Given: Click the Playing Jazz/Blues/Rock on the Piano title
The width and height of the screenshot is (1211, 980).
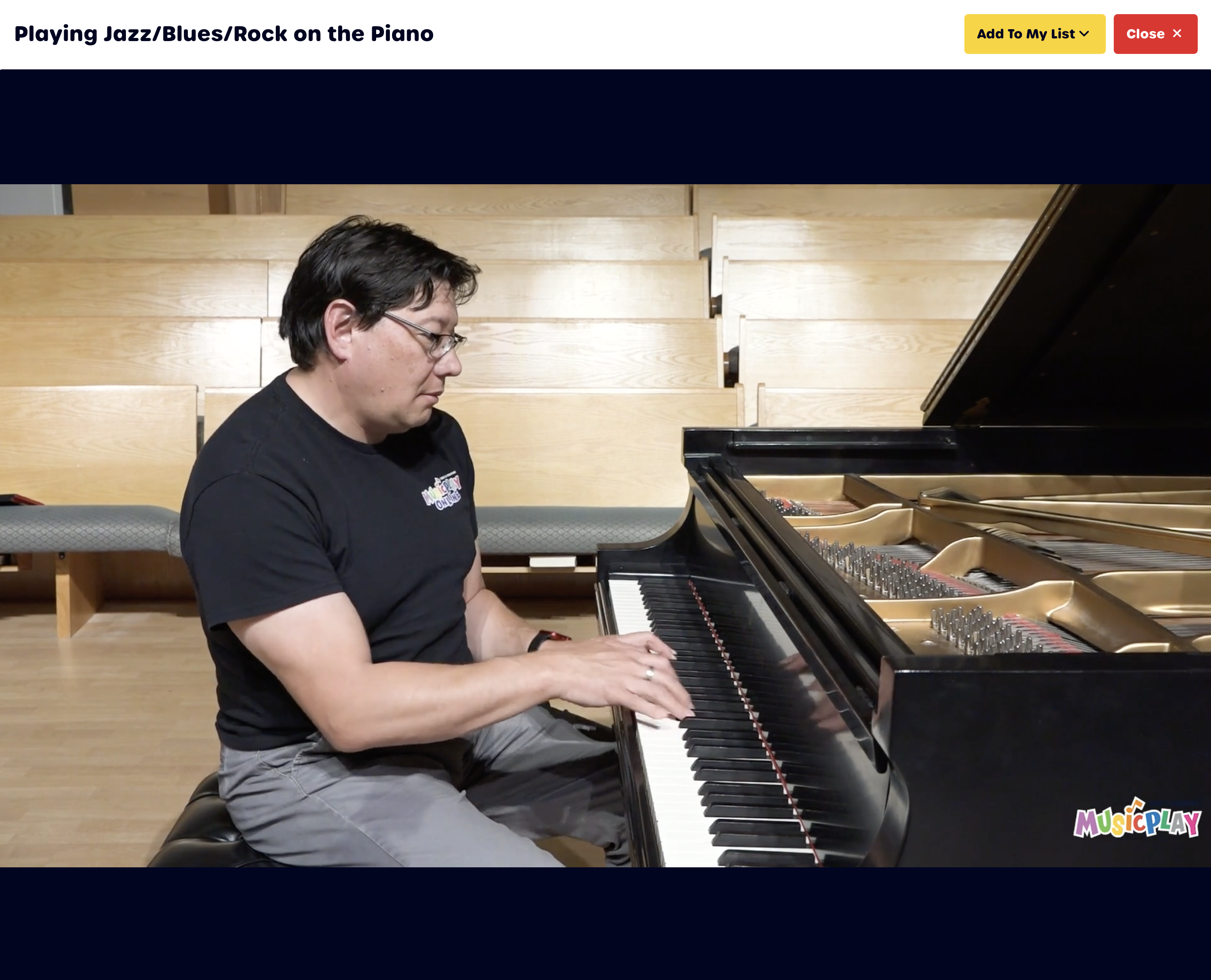Looking at the screenshot, I should pos(224,34).
